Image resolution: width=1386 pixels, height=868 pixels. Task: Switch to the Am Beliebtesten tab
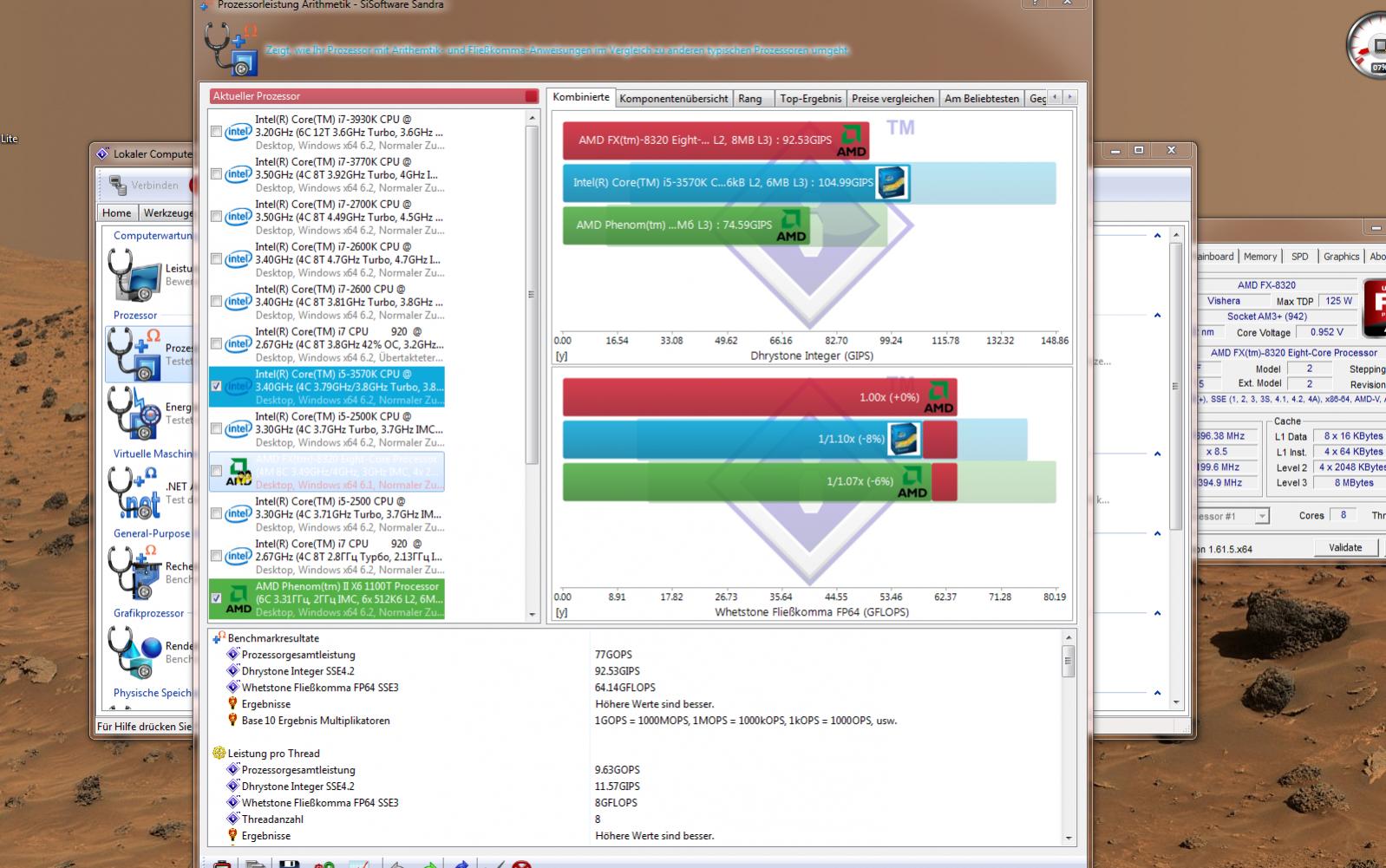982,98
